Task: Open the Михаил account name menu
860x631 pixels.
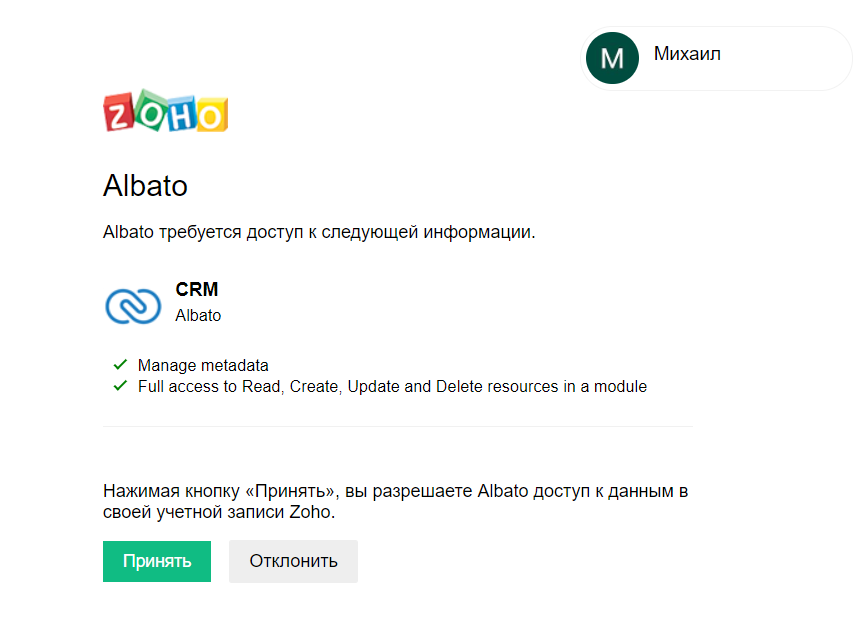Action: pyautogui.click(x=687, y=54)
